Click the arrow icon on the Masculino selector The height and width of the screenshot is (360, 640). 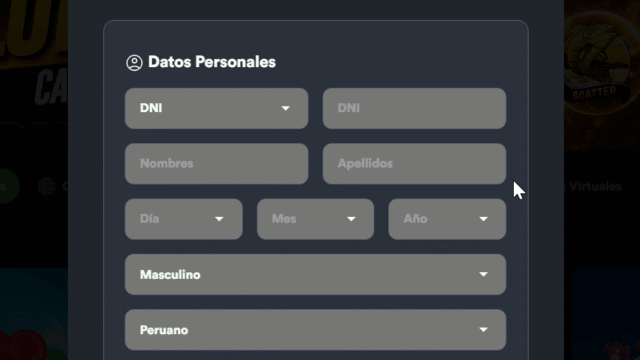pos(483,274)
